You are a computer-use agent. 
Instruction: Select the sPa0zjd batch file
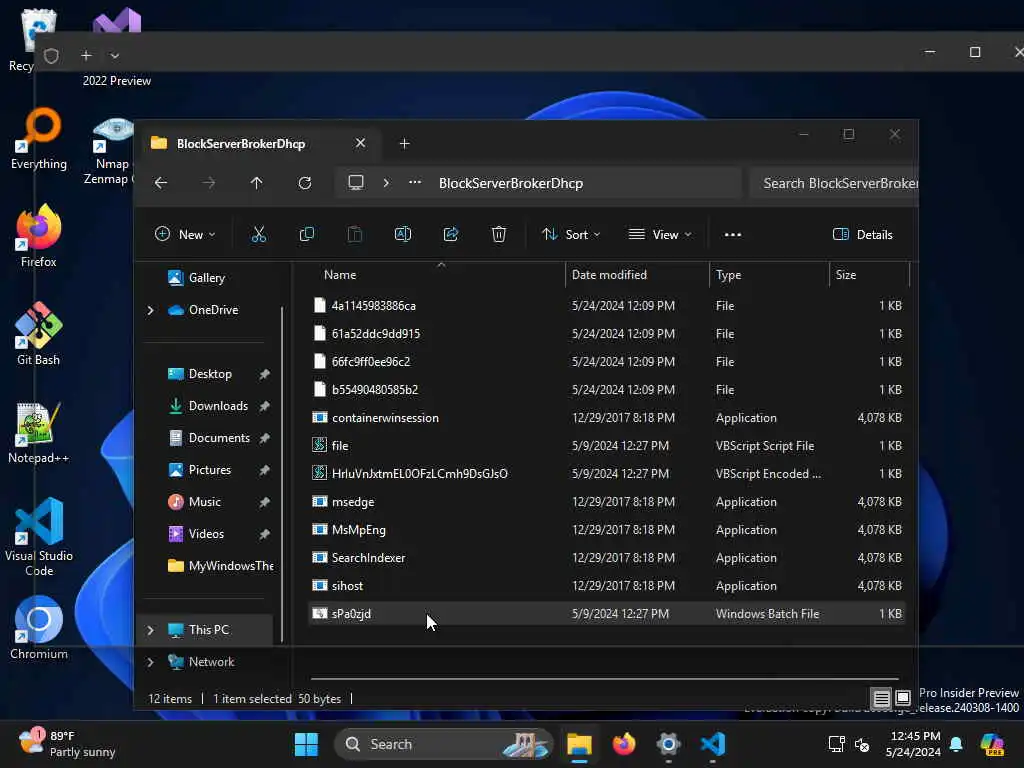tap(607, 614)
